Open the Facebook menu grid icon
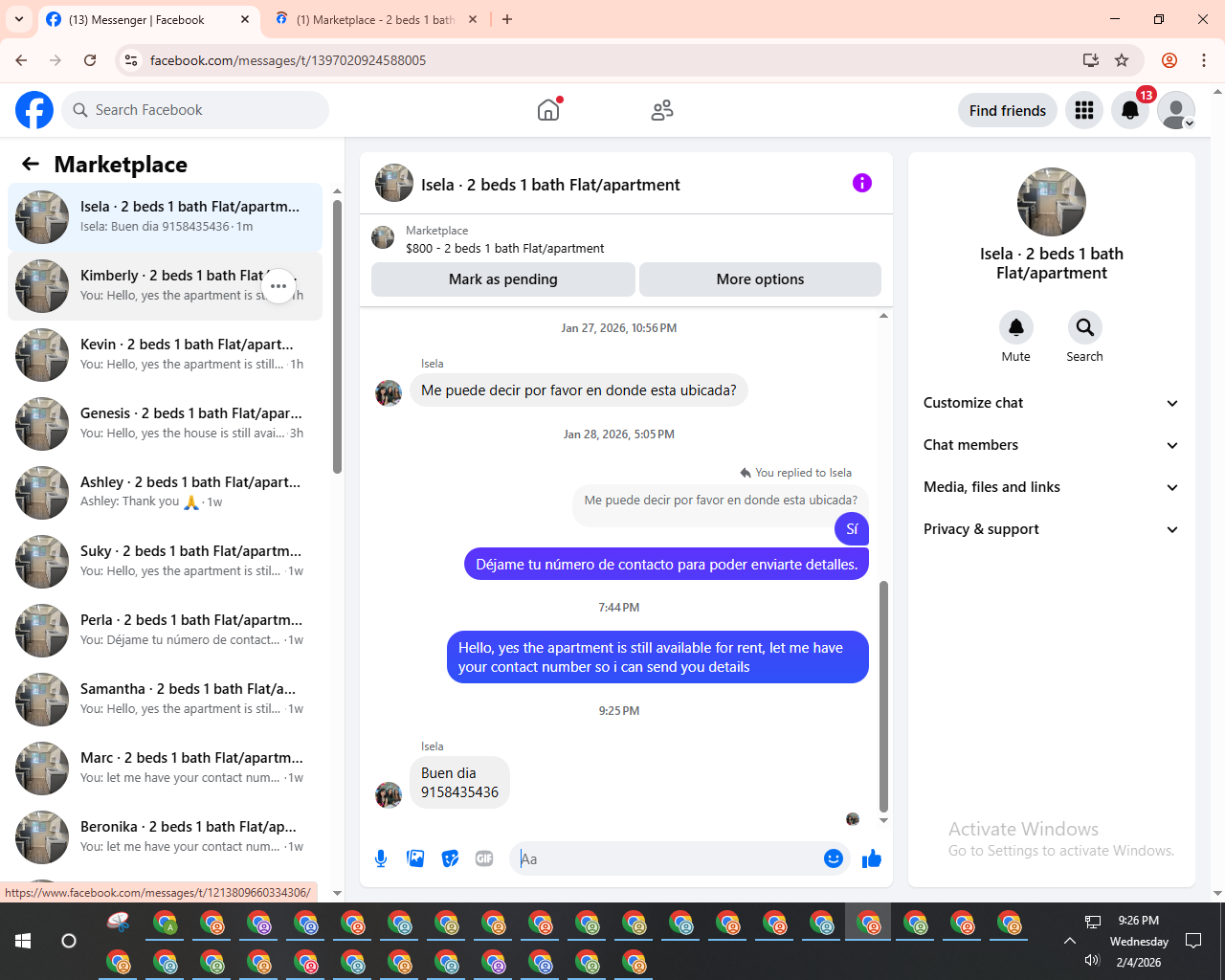This screenshot has height=980, width=1225. (1084, 110)
